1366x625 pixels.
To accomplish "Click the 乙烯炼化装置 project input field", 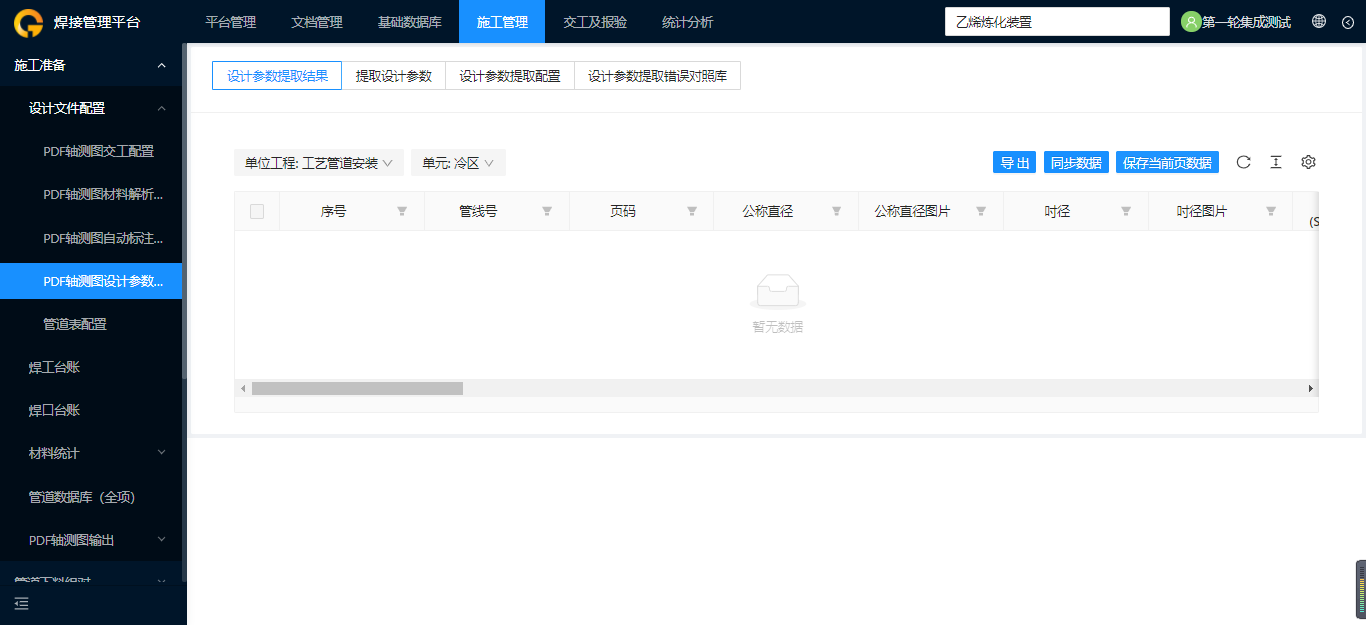I will (1057, 22).
